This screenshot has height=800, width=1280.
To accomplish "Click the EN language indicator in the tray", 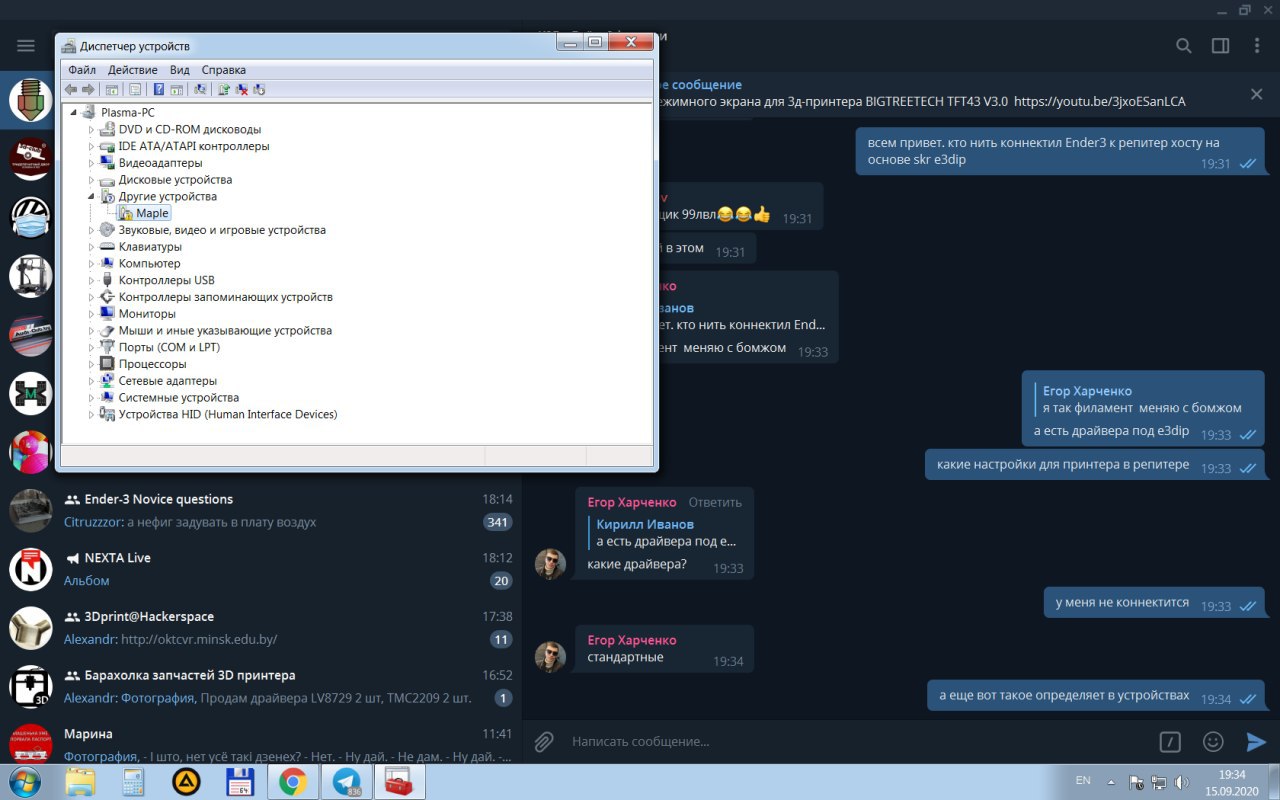I will (1083, 780).
